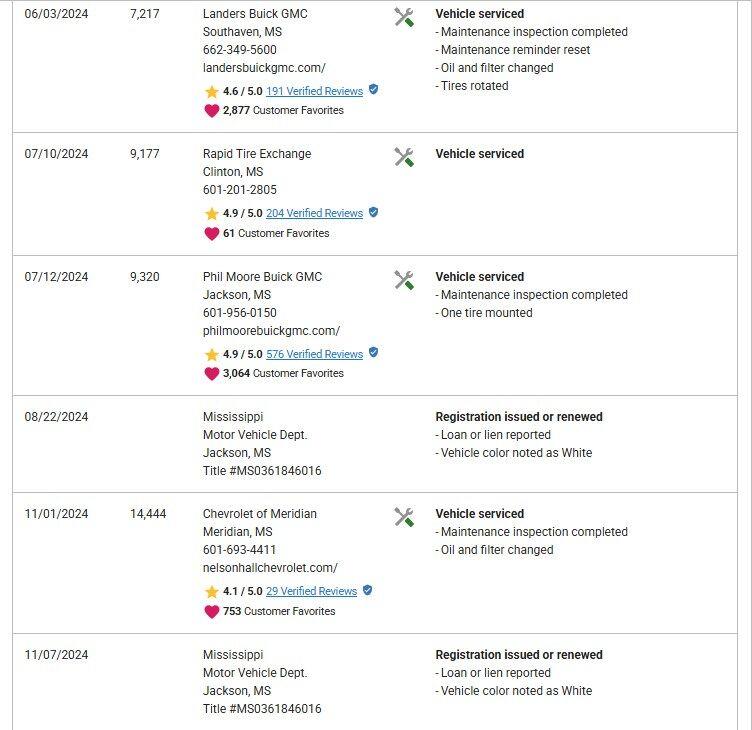752x730 pixels.
Task: Open the 576 Verified Reviews link
Action: tap(314, 354)
